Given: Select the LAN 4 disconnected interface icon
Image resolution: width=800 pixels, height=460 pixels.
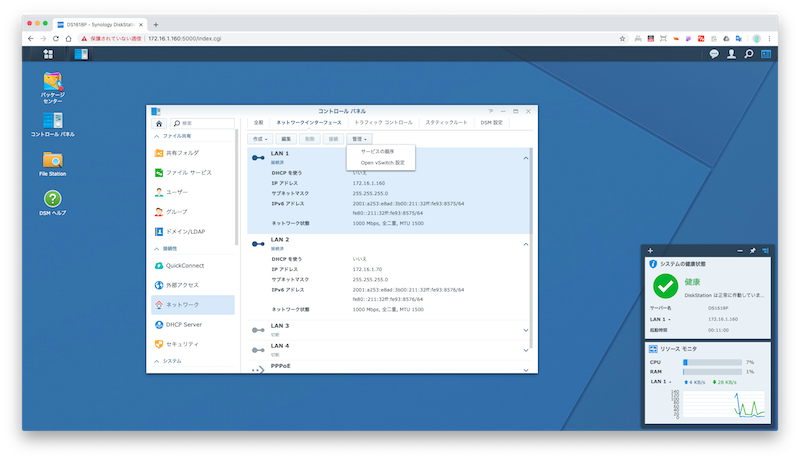Looking at the screenshot, I should [x=258, y=350].
